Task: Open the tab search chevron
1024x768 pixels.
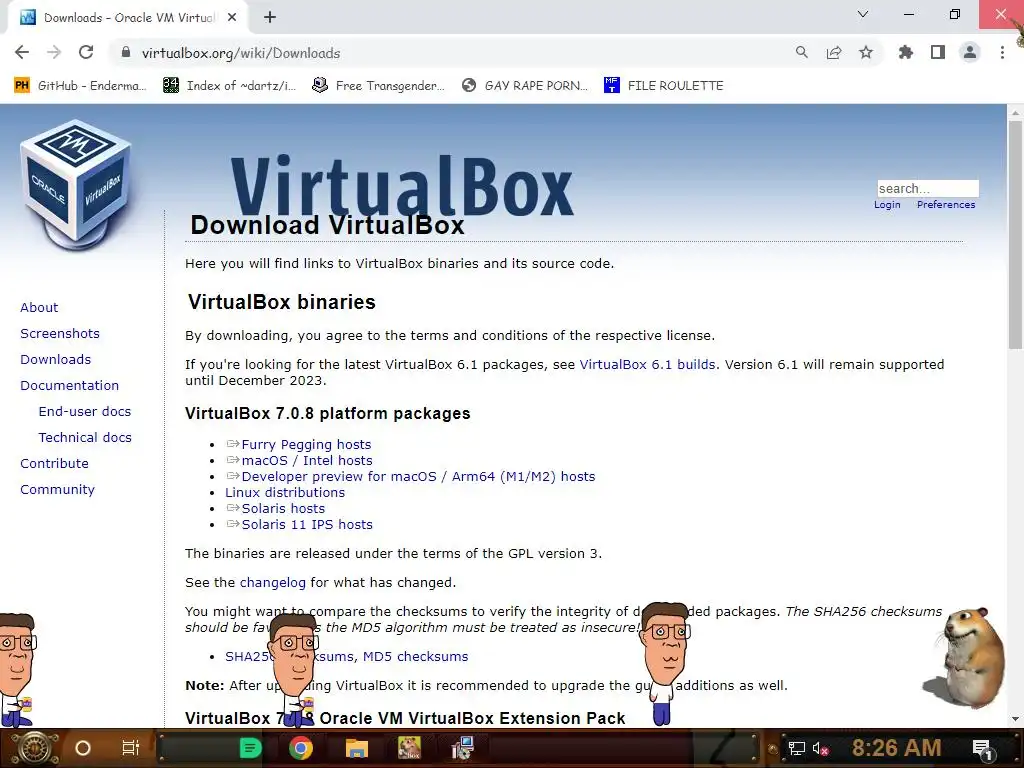Action: 862,14
